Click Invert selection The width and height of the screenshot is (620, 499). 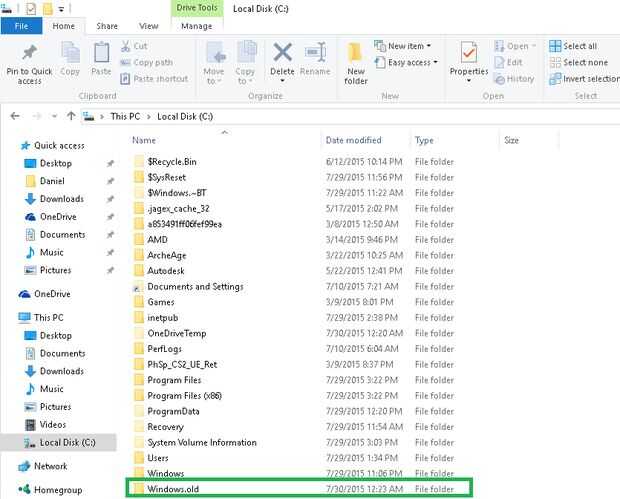tap(584, 79)
